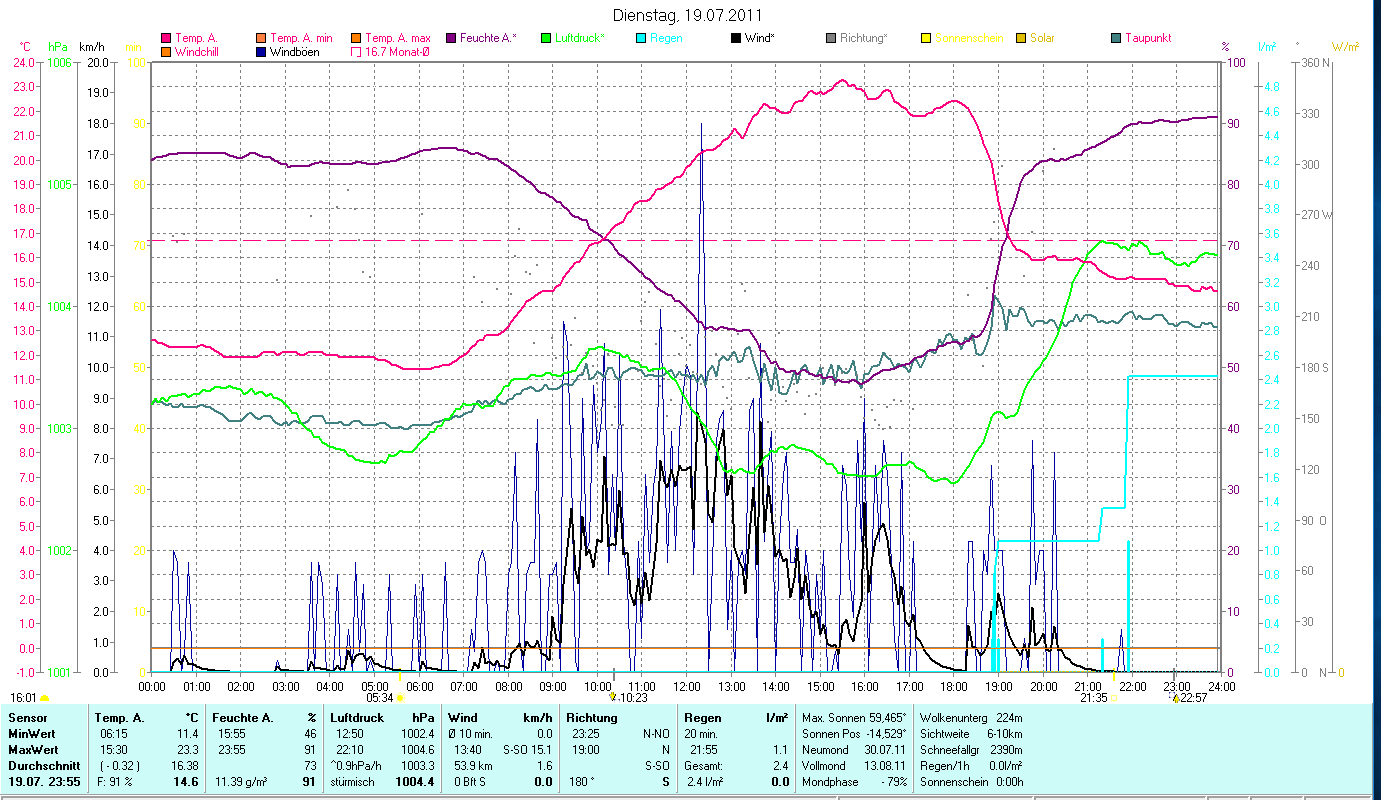This screenshot has height=800, width=1381.
Task: Toggle the Temp. A. max legend marker
Action: [x=357, y=38]
